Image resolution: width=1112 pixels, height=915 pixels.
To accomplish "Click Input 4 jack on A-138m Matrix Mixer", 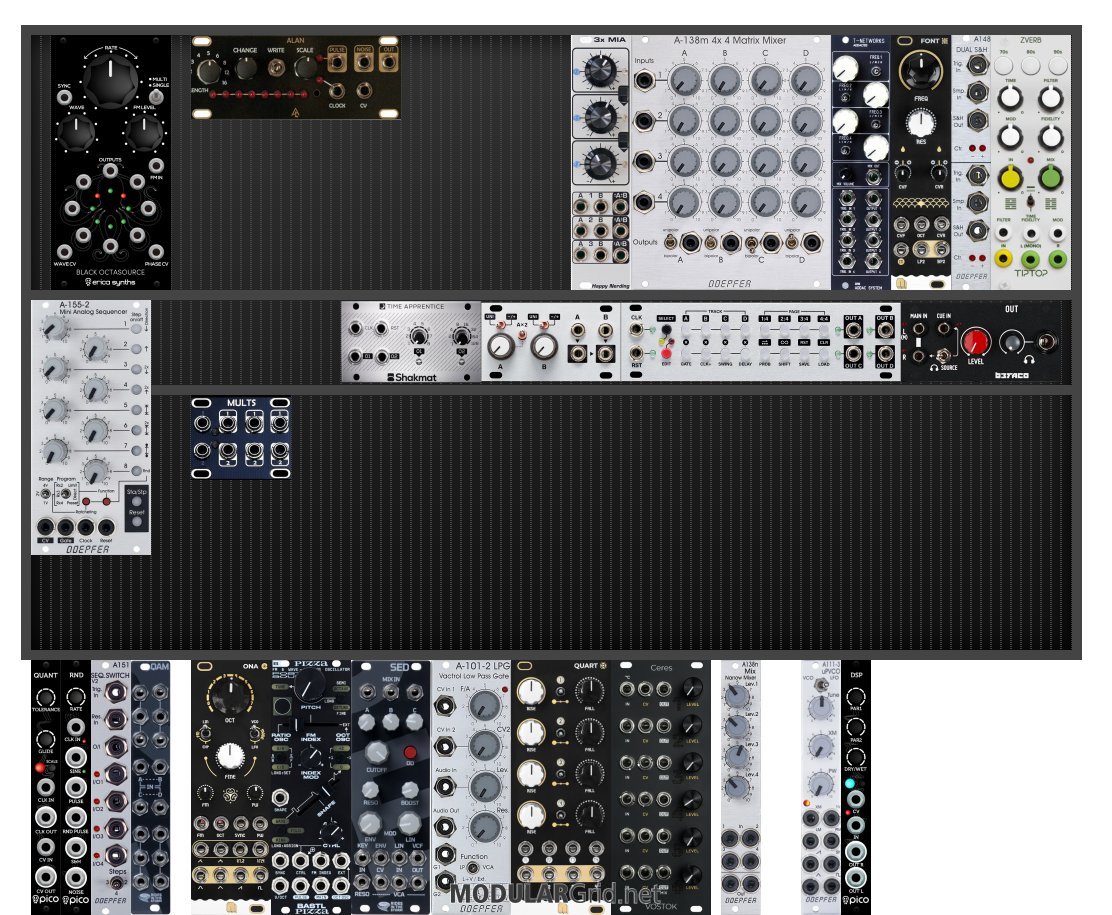I will (x=644, y=202).
